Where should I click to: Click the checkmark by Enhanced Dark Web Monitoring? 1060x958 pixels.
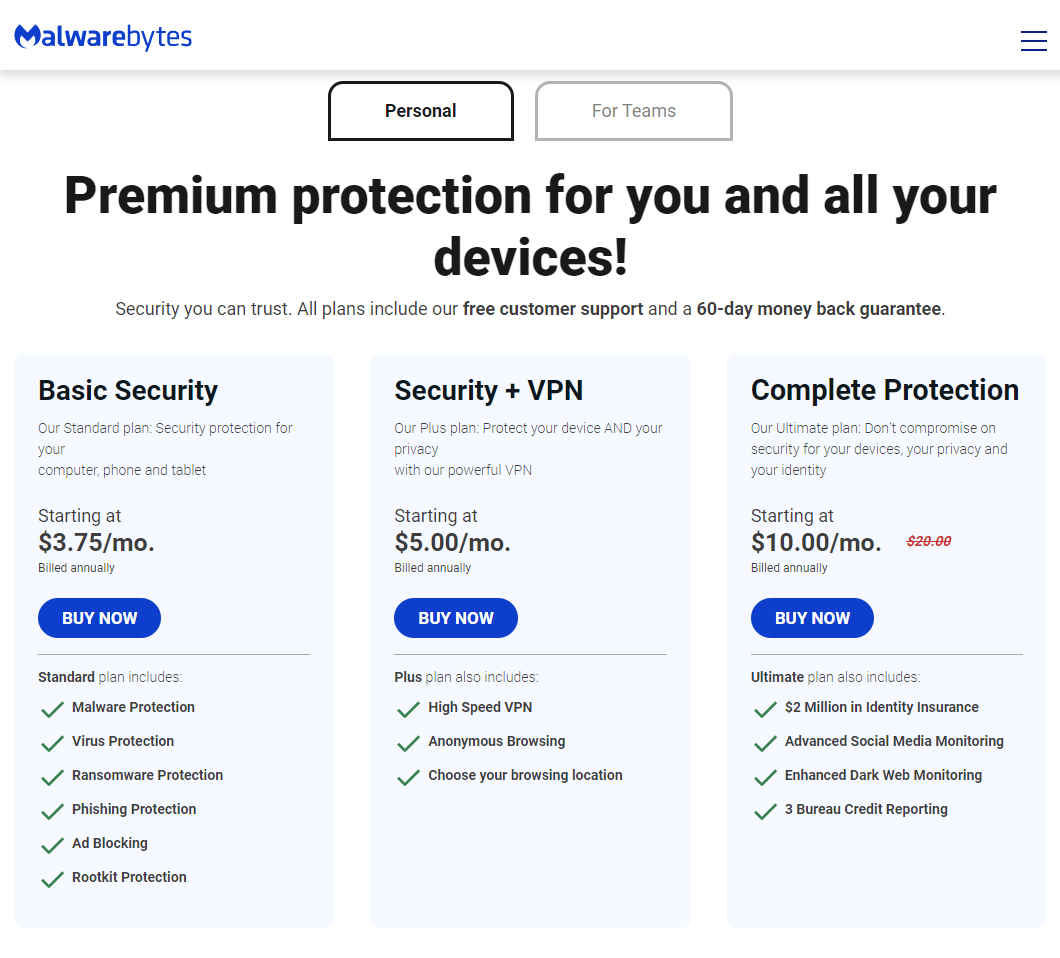pos(765,777)
